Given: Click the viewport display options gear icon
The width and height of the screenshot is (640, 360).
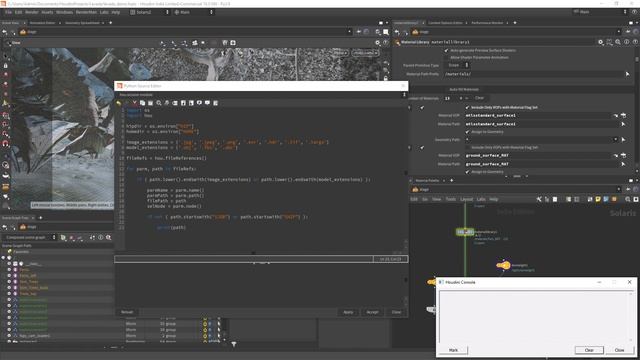Looking at the screenshot, I should point(378,42).
